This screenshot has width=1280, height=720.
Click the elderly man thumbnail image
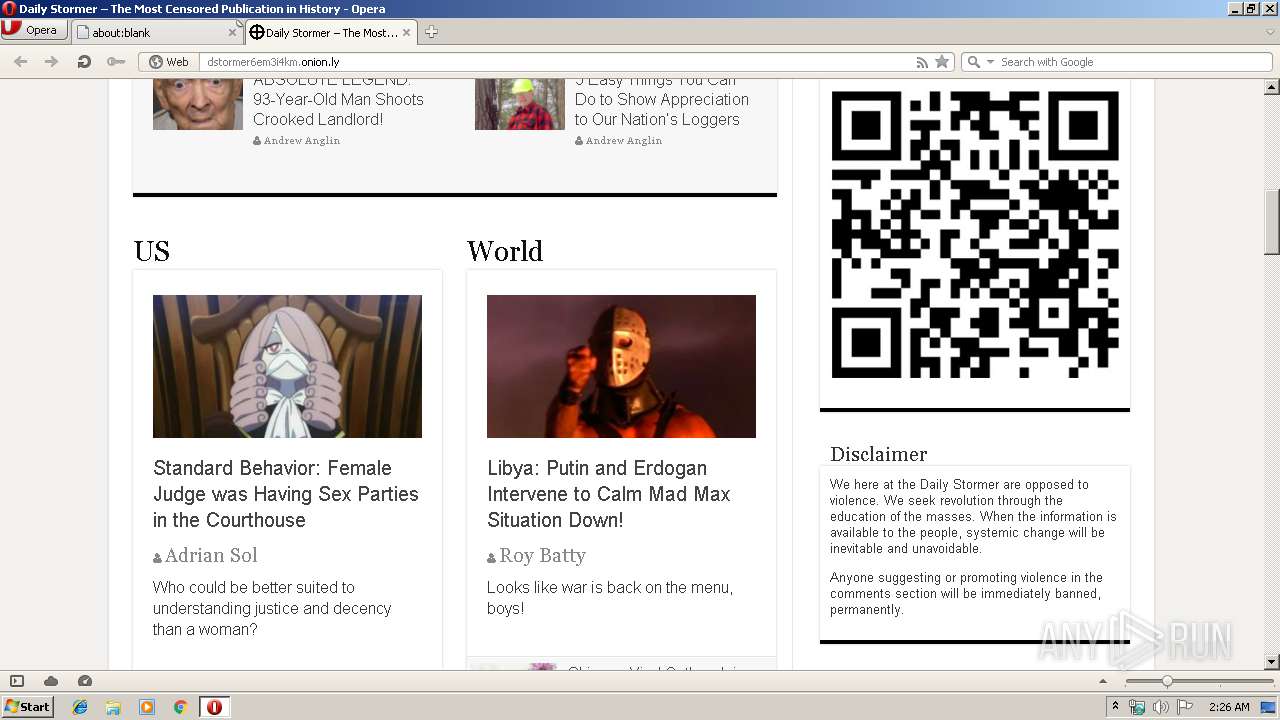(x=198, y=104)
